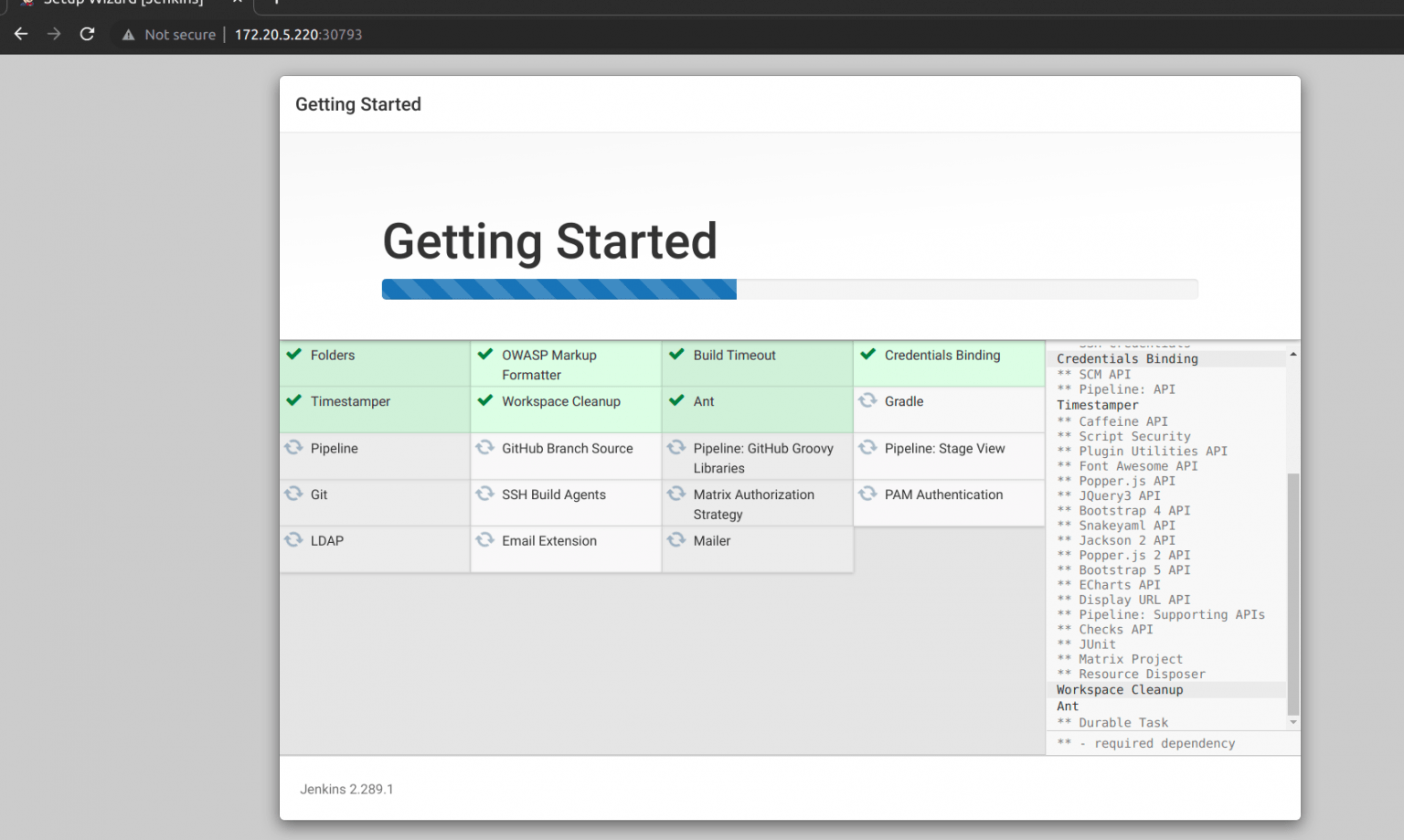Click the Not secure warning indicator

168,34
